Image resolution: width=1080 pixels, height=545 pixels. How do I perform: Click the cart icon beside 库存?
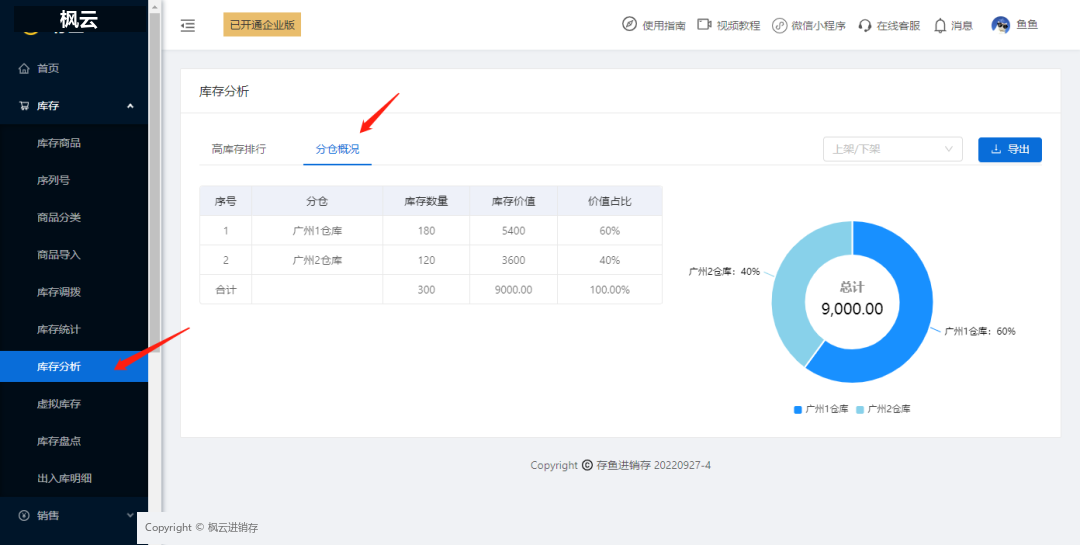pyautogui.click(x=24, y=105)
